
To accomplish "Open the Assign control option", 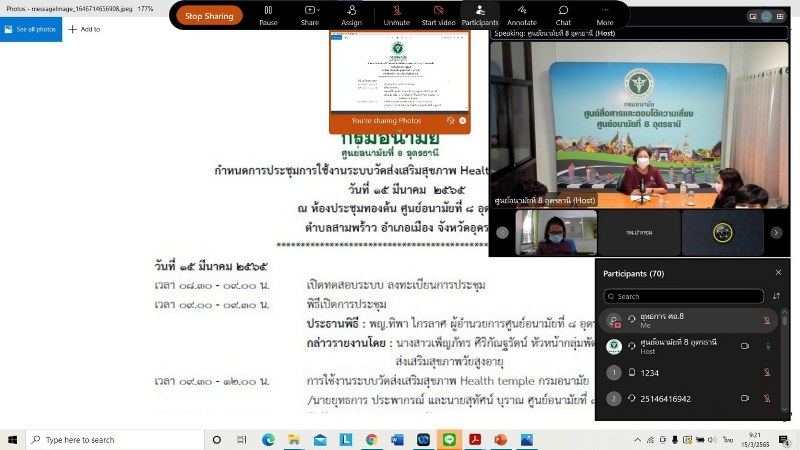I will (352, 15).
